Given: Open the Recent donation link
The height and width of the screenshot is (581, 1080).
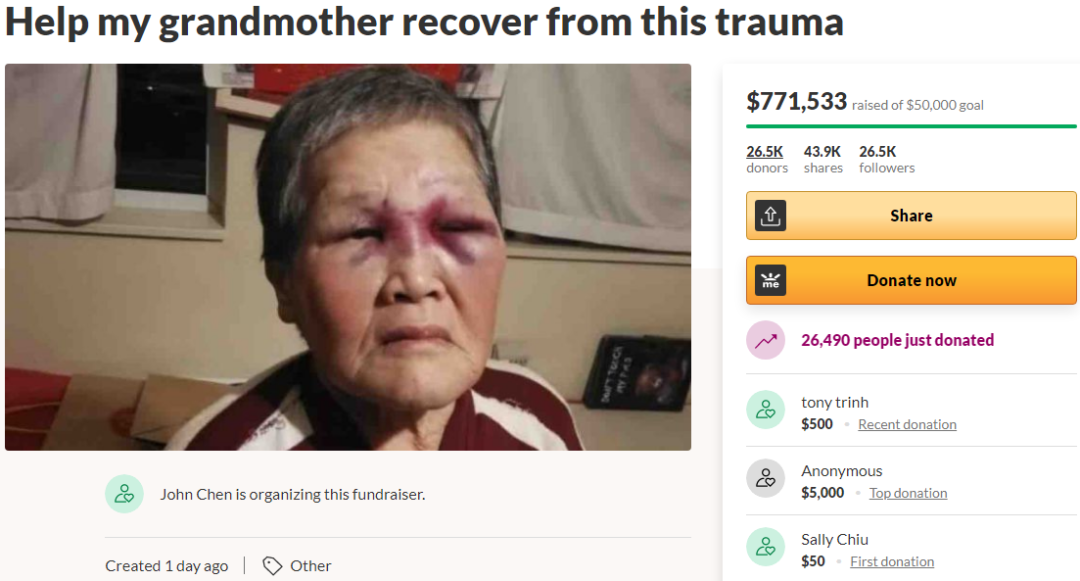Looking at the screenshot, I should [907, 424].
